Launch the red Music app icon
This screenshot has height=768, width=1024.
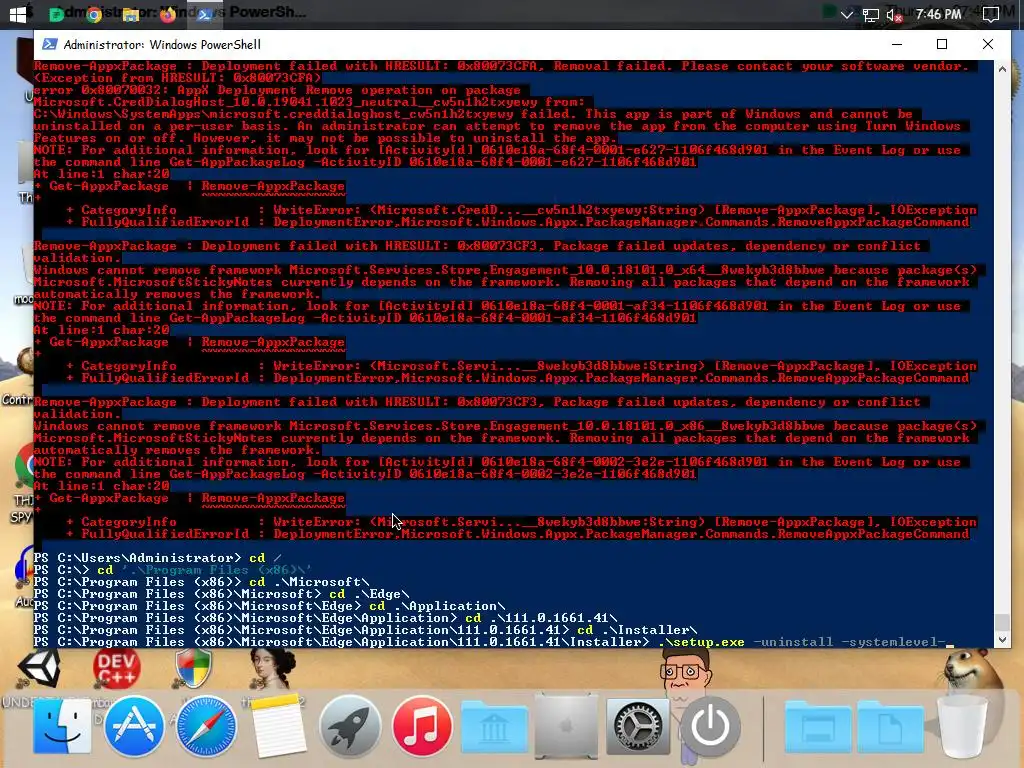(x=422, y=726)
